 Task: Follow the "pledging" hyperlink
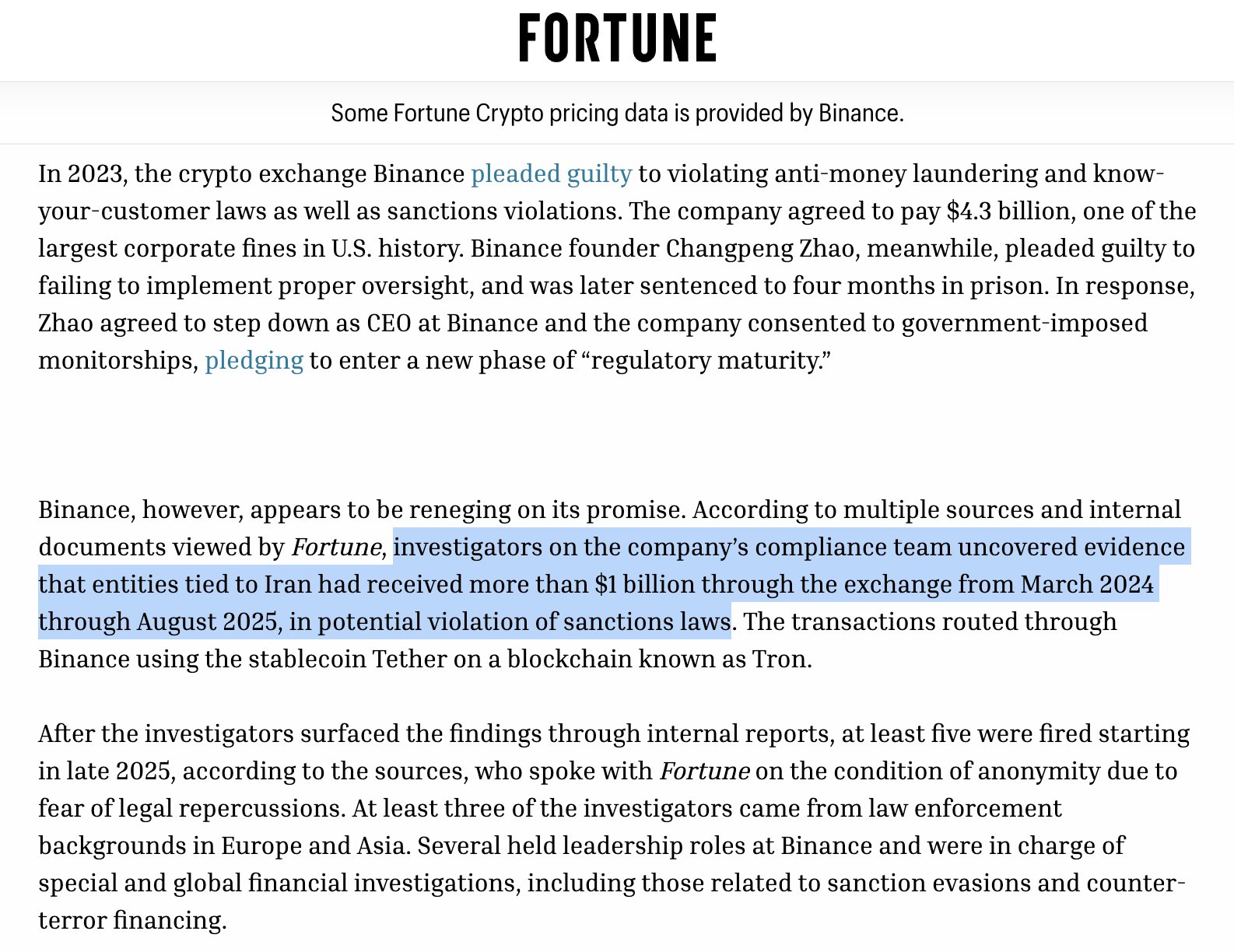[x=254, y=361]
